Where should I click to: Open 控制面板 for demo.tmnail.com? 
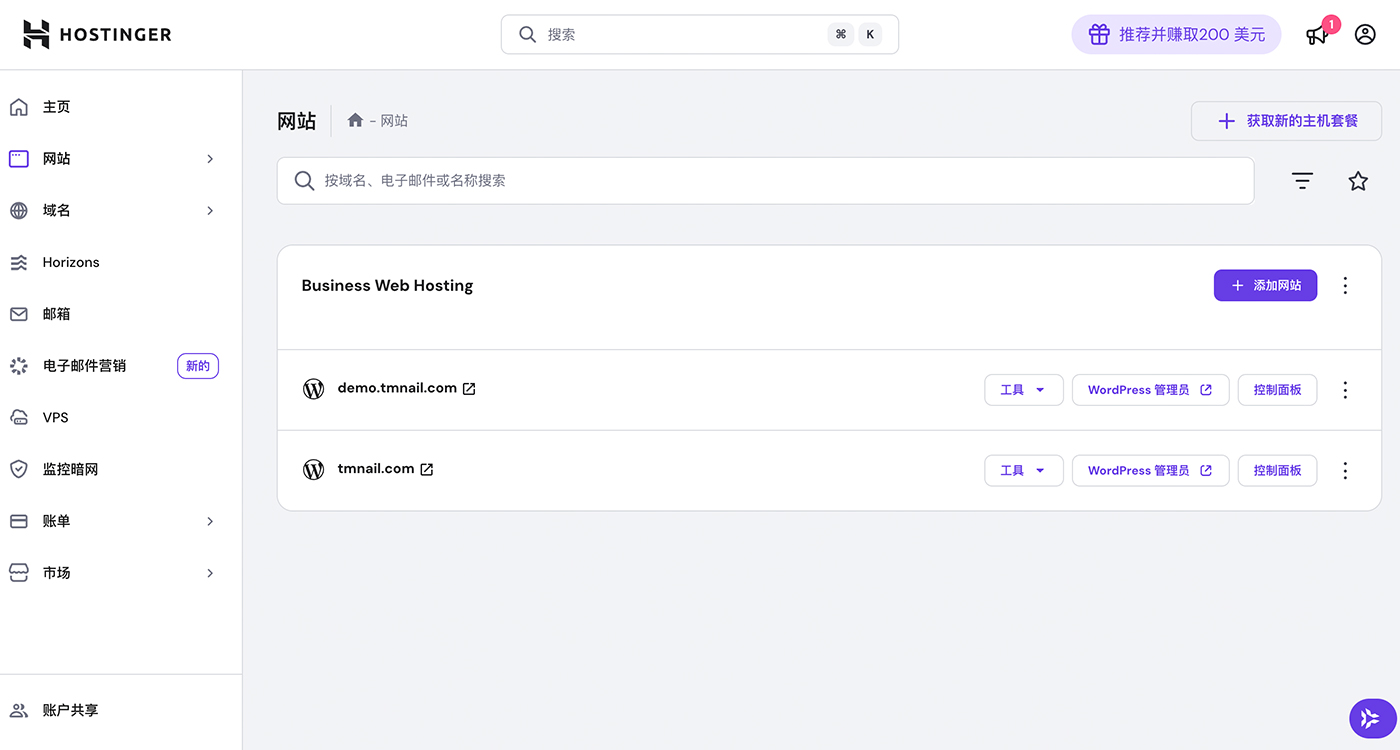click(x=1277, y=390)
